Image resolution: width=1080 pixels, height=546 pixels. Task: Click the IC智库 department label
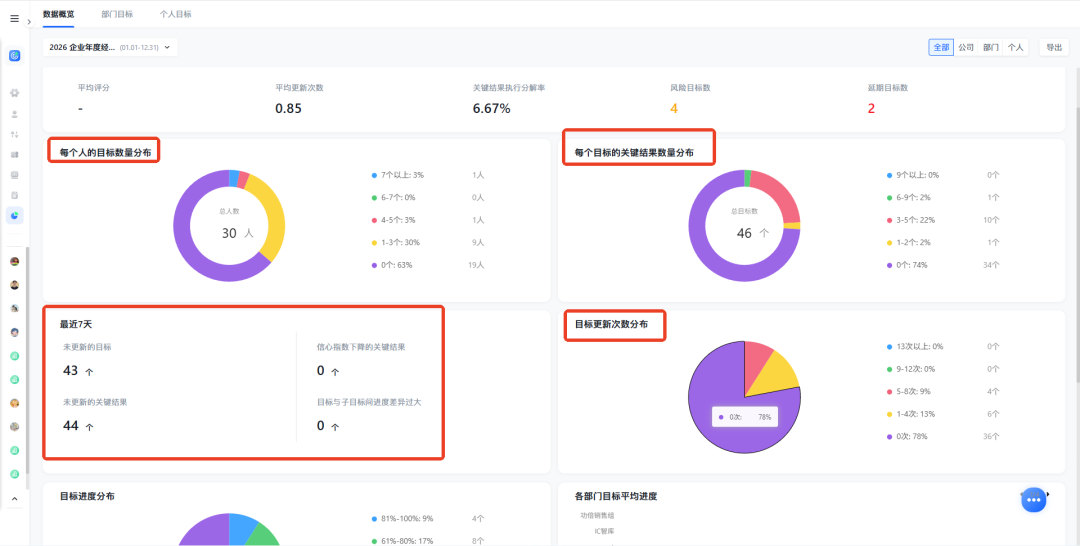605,532
